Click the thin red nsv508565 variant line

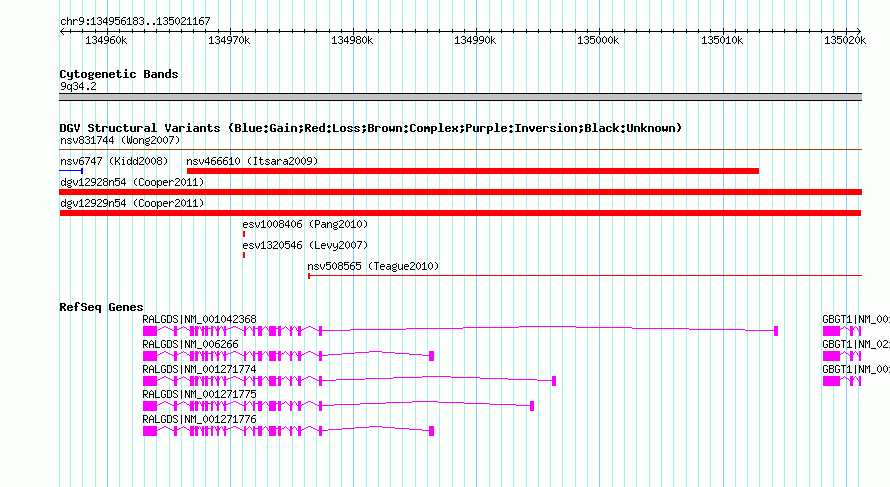[585, 276]
